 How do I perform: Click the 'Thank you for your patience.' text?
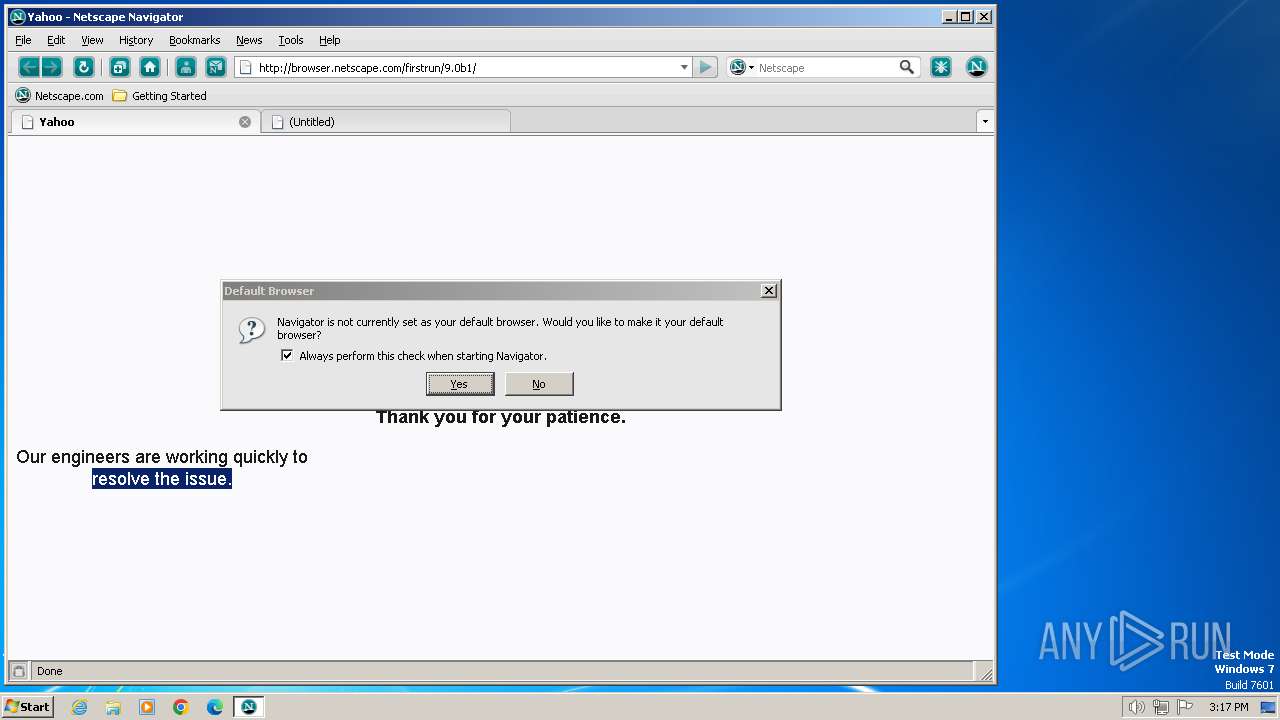point(501,417)
